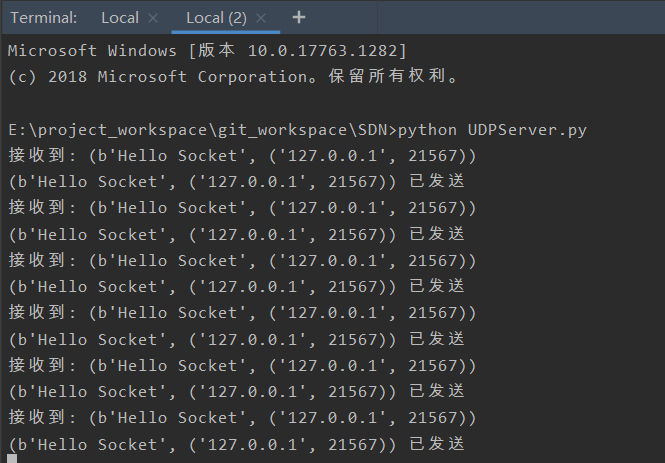The width and height of the screenshot is (665, 463).
Task: Click the Terminal: panel label
Action: (x=44, y=18)
